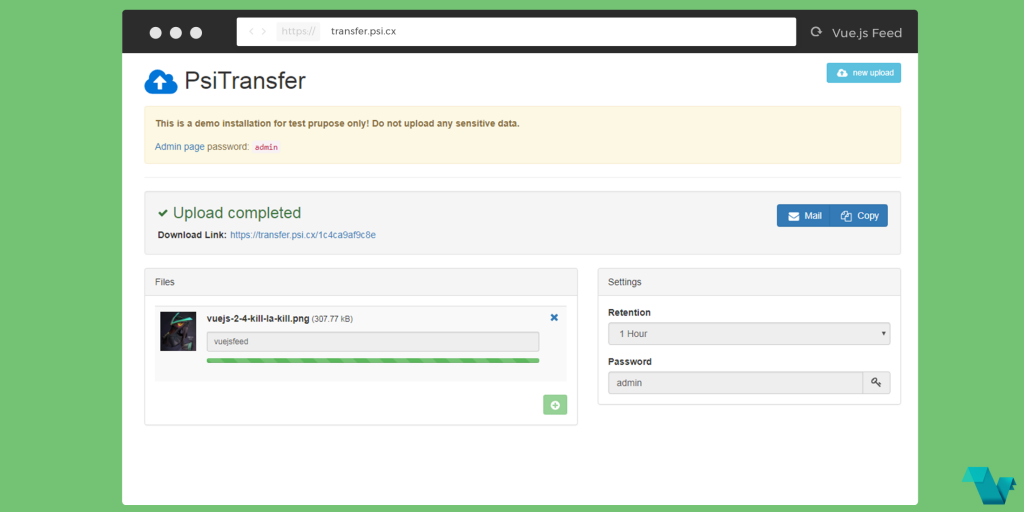Click the browser reload icon
Viewport: 1024px width, 512px height.
pyautogui.click(x=815, y=32)
